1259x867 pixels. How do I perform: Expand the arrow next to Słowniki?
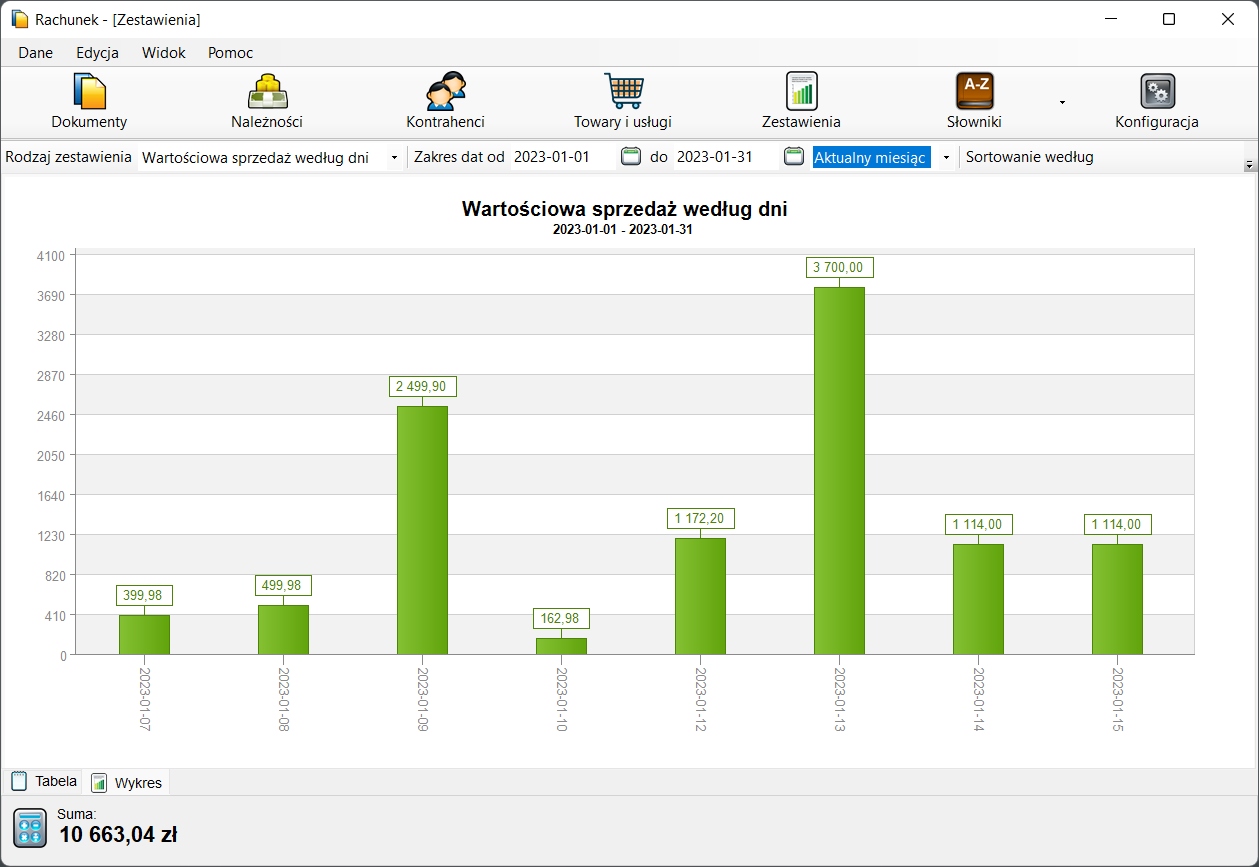click(1062, 102)
